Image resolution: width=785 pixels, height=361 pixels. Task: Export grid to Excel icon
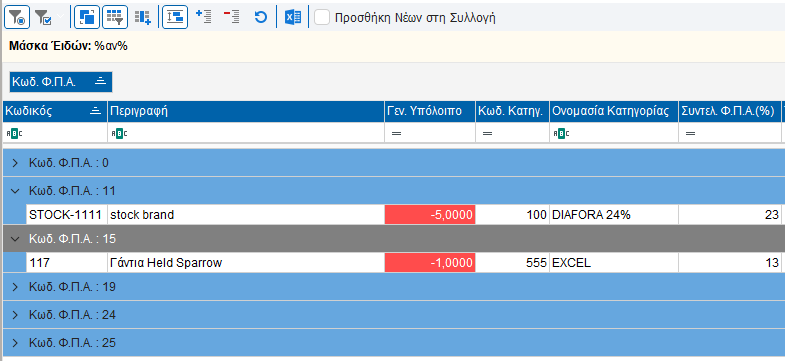(x=293, y=18)
